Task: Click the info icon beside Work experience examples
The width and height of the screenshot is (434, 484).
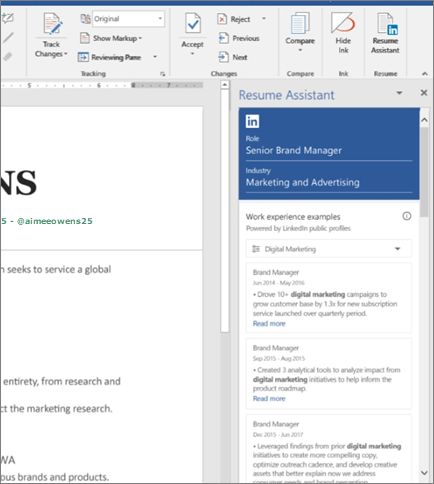Action: click(x=407, y=216)
